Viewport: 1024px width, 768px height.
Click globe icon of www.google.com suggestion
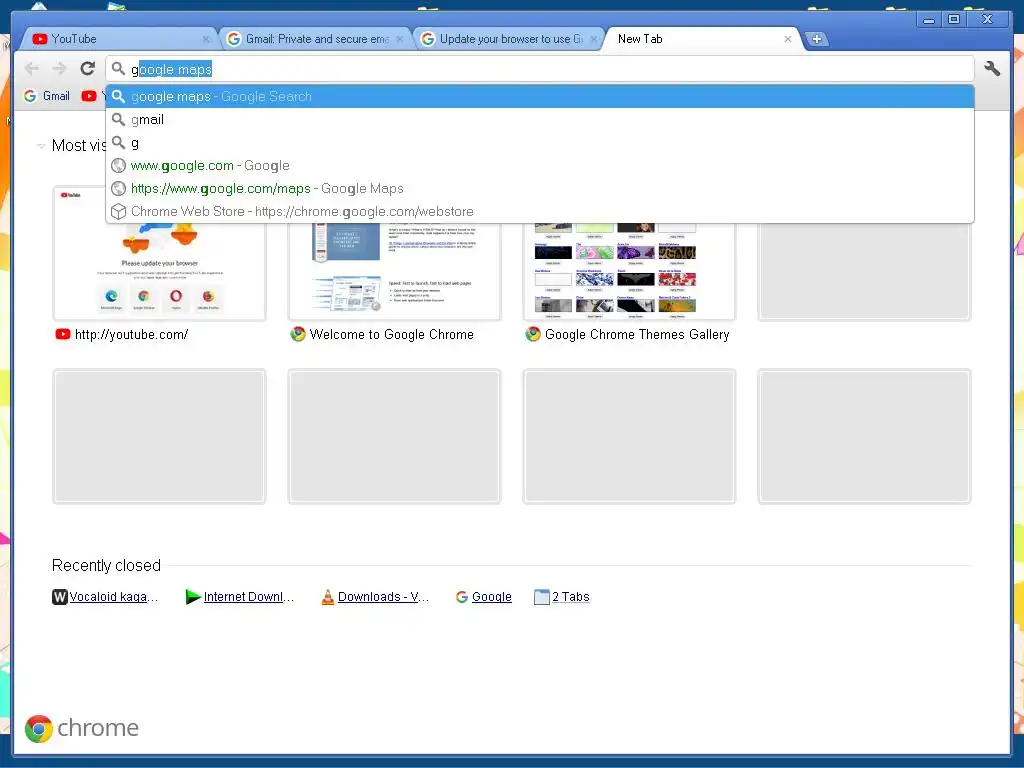[x=118, y=166]
